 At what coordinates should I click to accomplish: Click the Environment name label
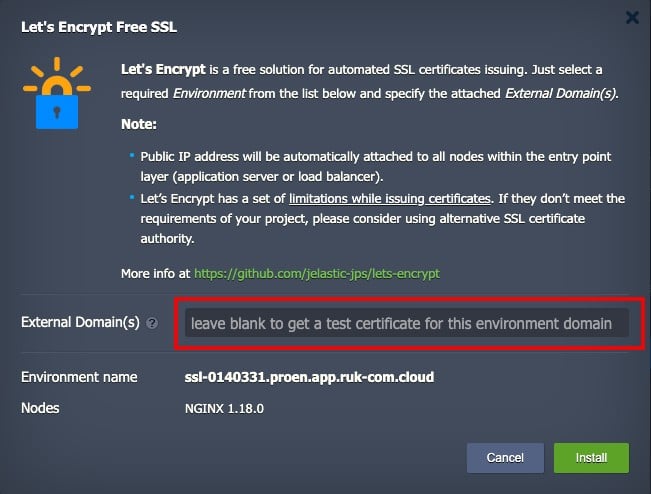pos(79,377)
